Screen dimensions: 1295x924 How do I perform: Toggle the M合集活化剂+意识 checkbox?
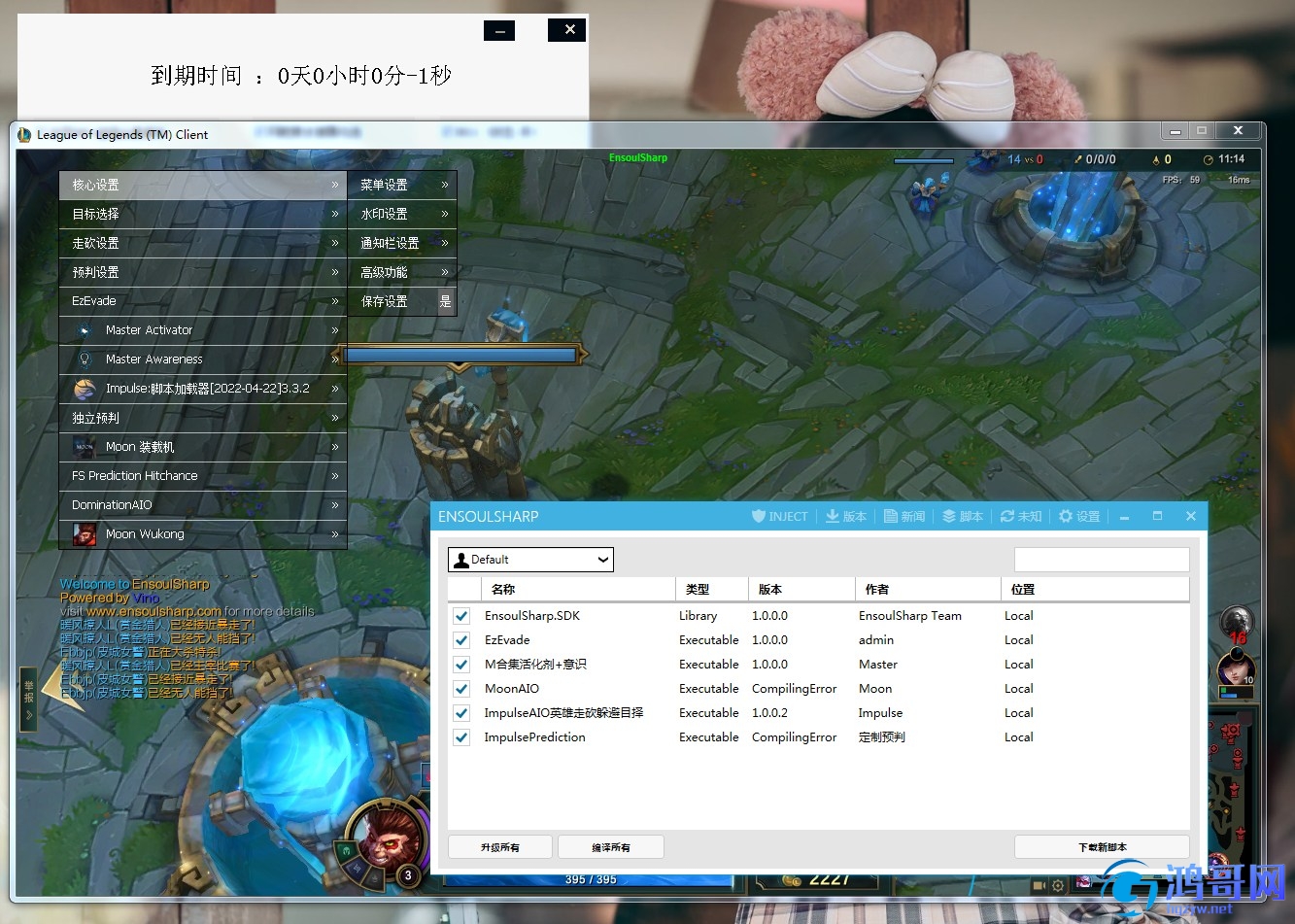(461, 665)
